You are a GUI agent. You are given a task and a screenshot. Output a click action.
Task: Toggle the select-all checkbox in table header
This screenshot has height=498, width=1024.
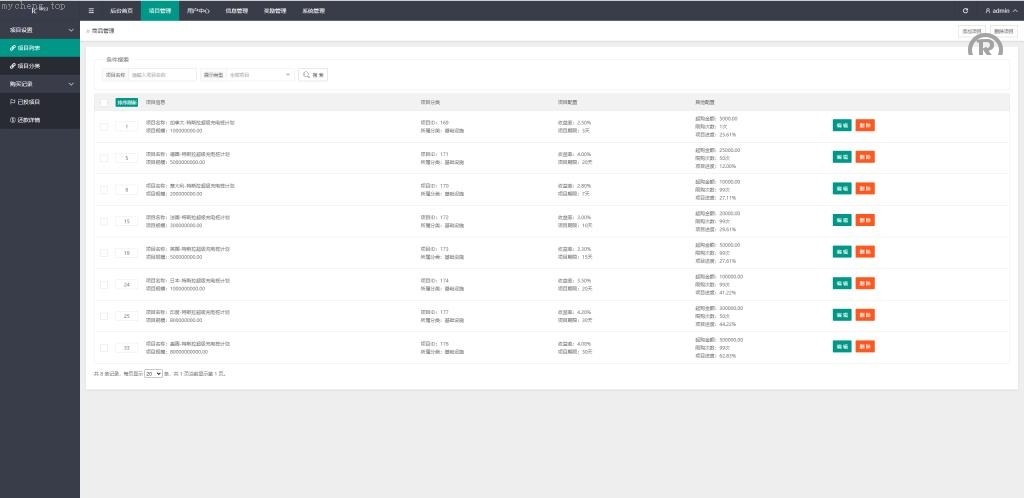coord(104,102)
